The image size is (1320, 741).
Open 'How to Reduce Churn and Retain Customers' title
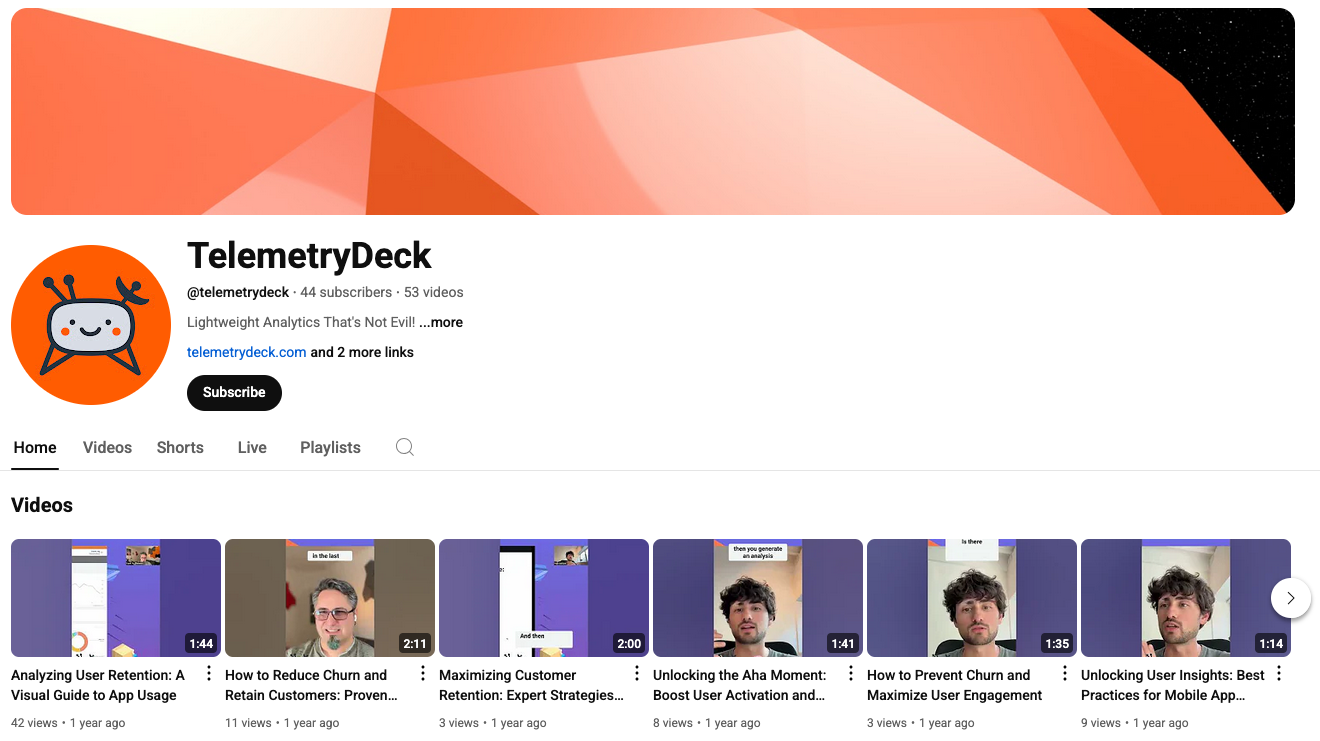pyautogui.click(x=311, y=685)
